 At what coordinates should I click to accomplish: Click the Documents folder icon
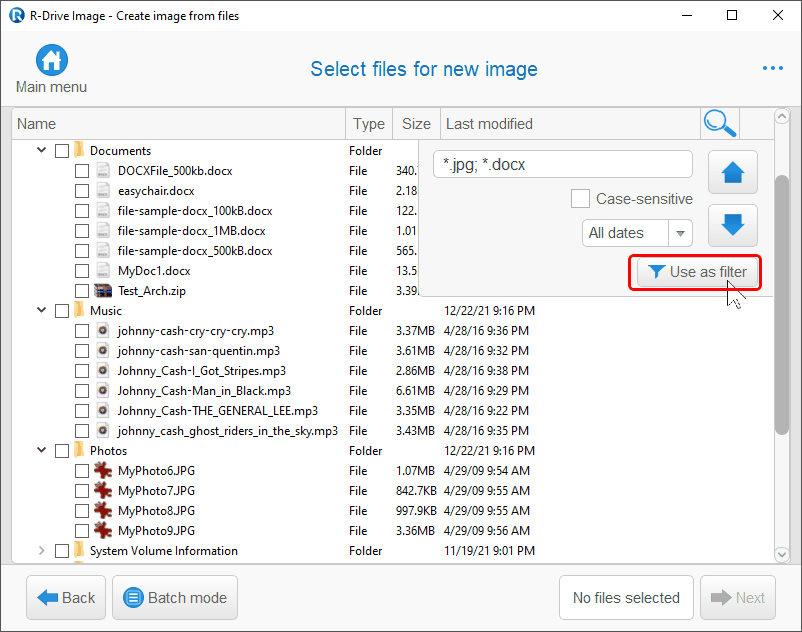[x=79, y=150]
